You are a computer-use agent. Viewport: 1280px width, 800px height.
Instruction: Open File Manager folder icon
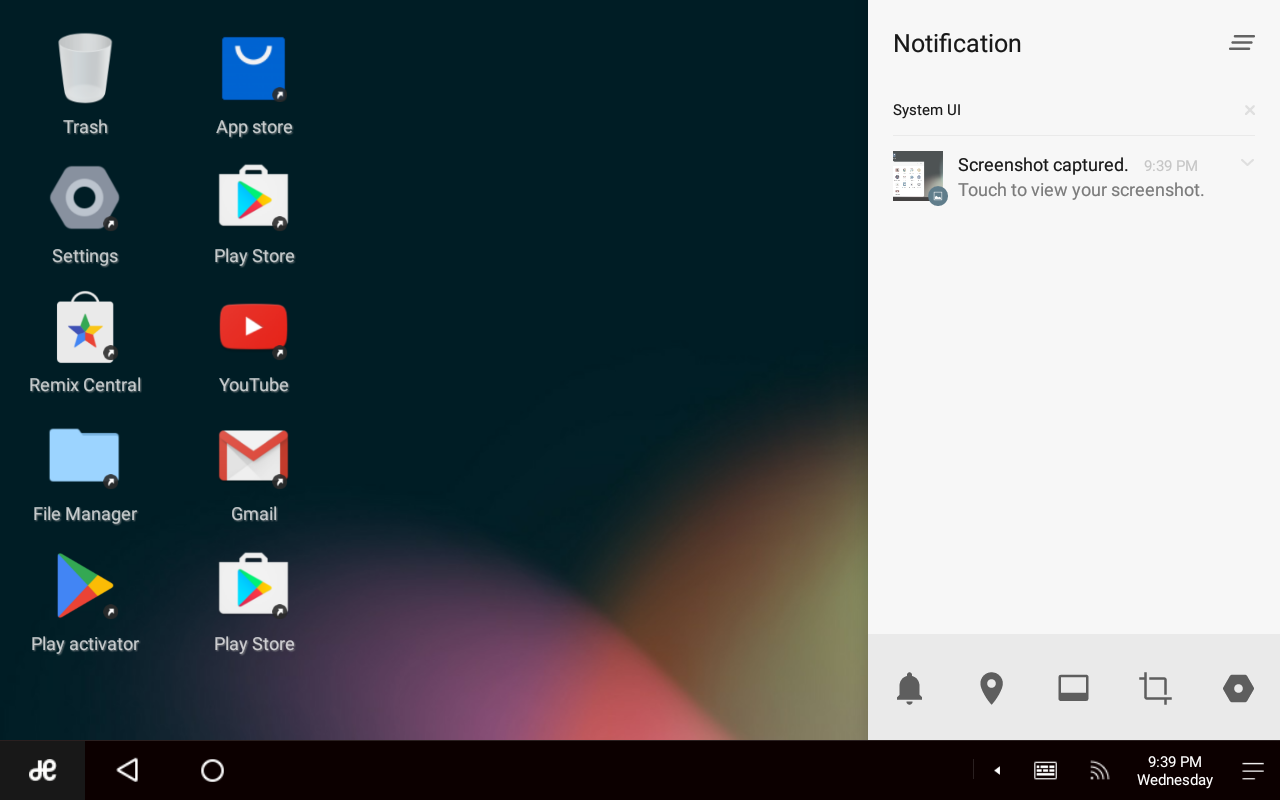[x=85, y=457]
